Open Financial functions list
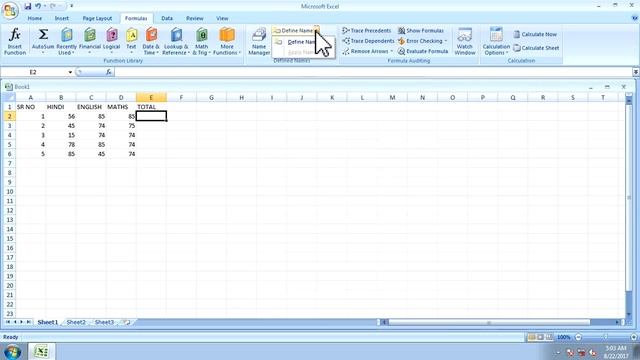The height and width of the screenshot is (360, 640). [89, 41]
